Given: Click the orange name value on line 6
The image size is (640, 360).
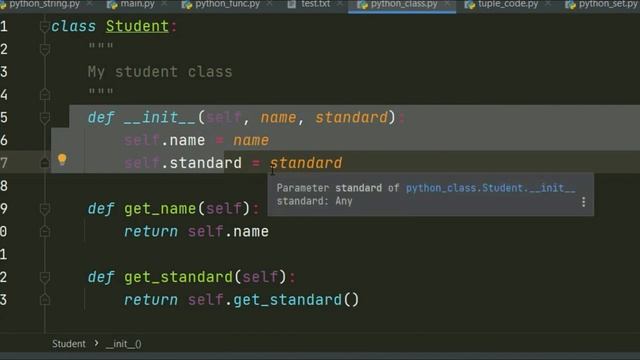Looking at the screenshot, I should tap(251, 140).
